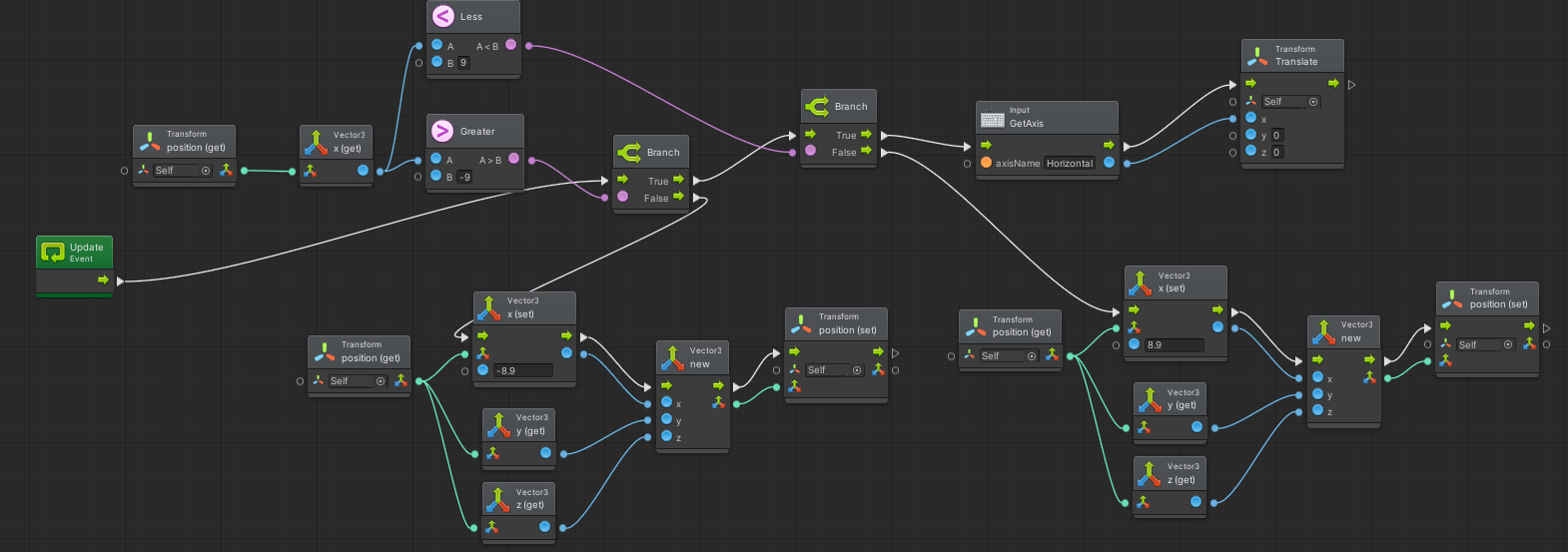Click the Update Event node icon
This screenshot has width=1568, height=552.
(x=53, y=253)
